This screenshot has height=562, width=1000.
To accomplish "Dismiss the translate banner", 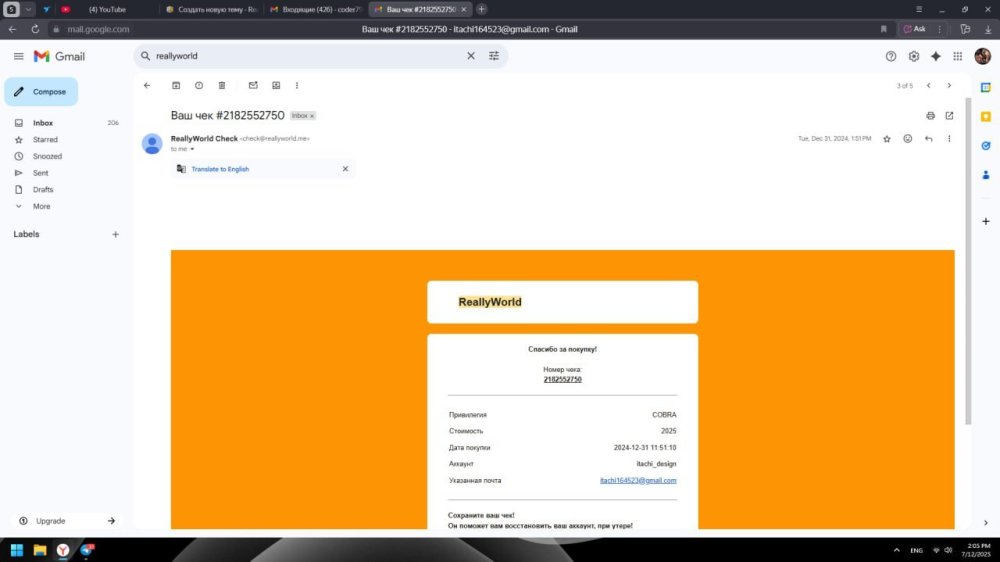I will tap(345, 169).
